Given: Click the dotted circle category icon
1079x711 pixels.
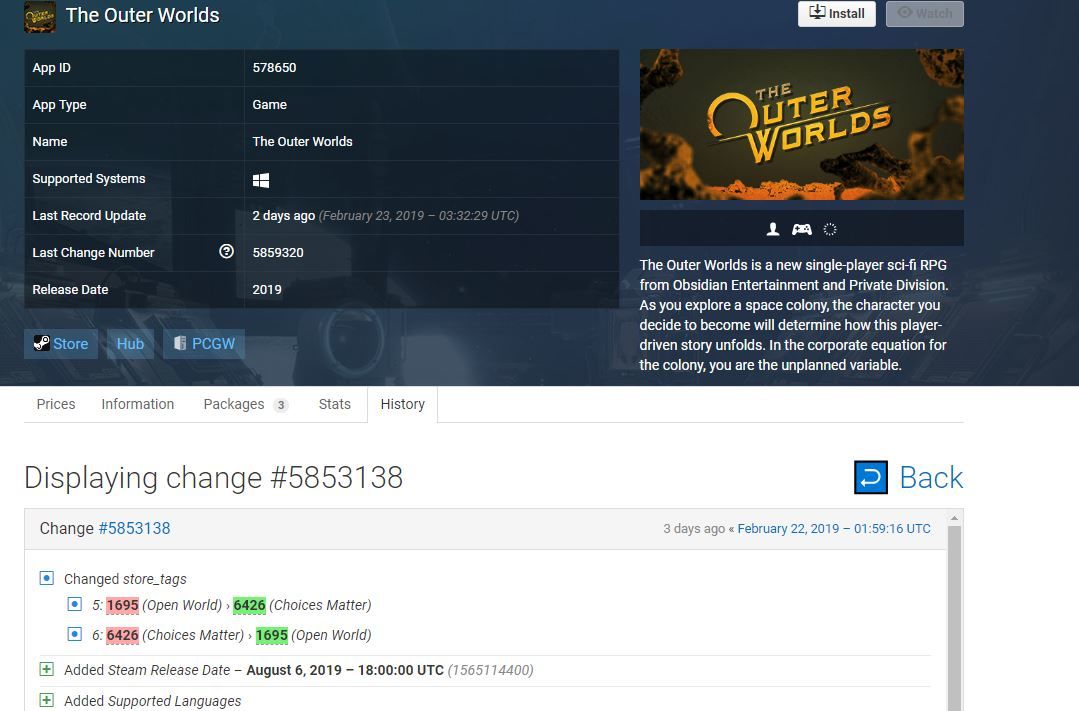Looking at the screenshot, I should [x=829, y=229].
